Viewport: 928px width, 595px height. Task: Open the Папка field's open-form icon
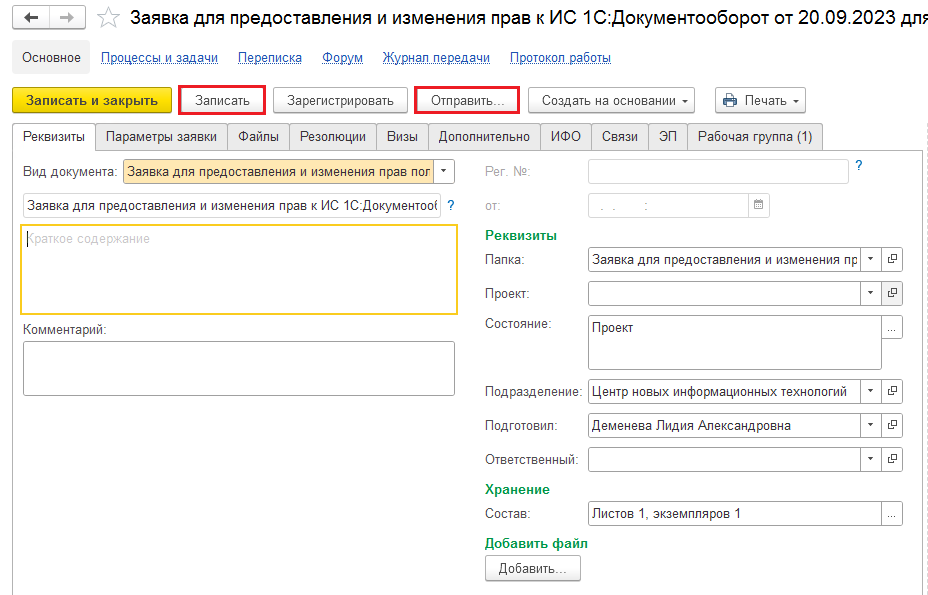click(x=892, y=259)
